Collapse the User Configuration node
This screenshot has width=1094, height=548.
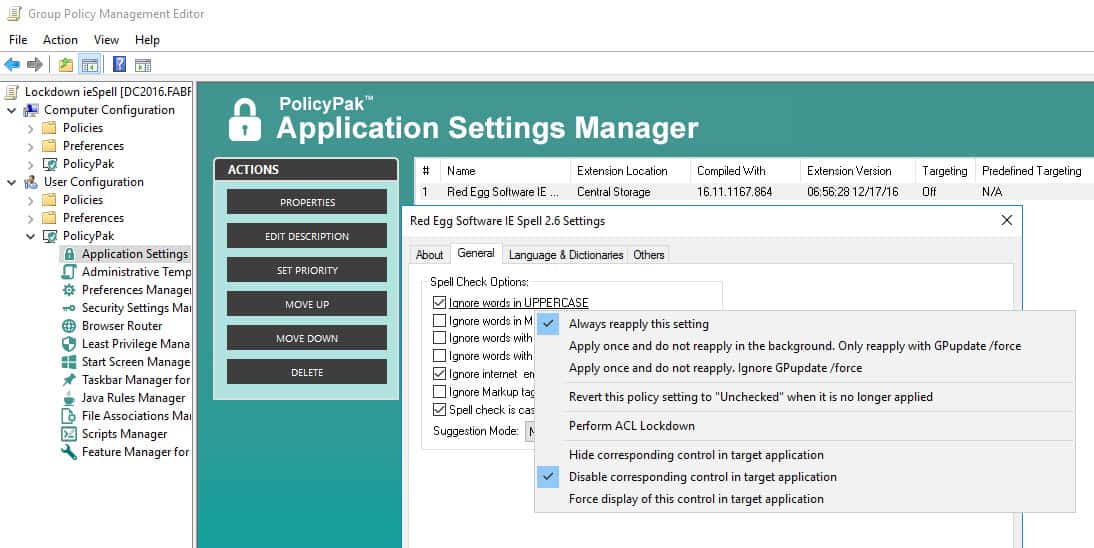12,182
